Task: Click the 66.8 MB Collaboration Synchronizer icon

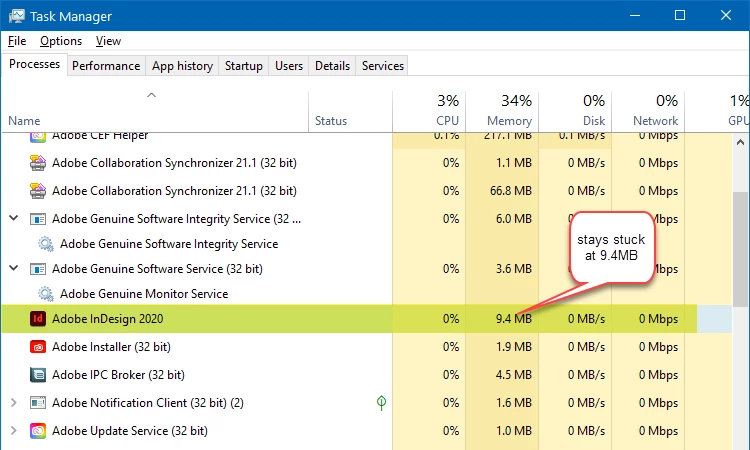Action: [x=38, y=191]
